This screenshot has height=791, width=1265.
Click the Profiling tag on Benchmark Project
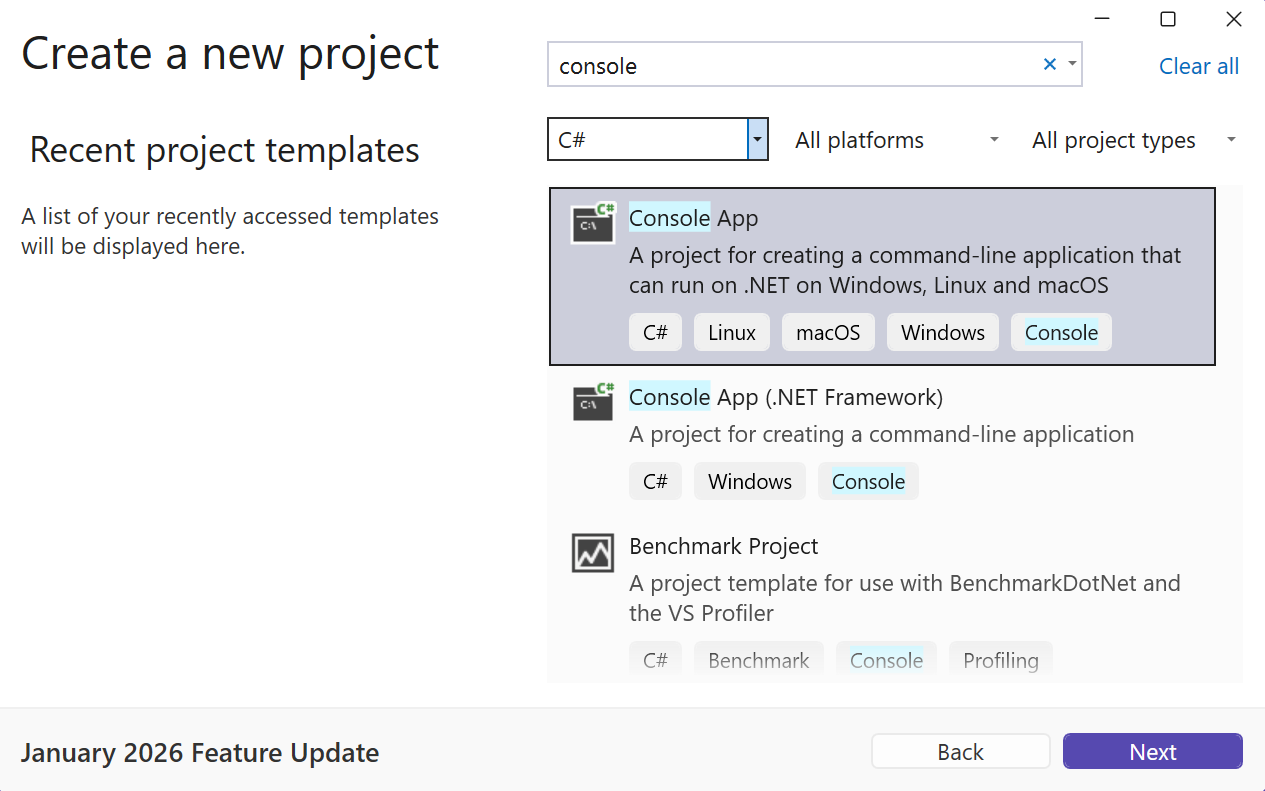click(1000, 660)
